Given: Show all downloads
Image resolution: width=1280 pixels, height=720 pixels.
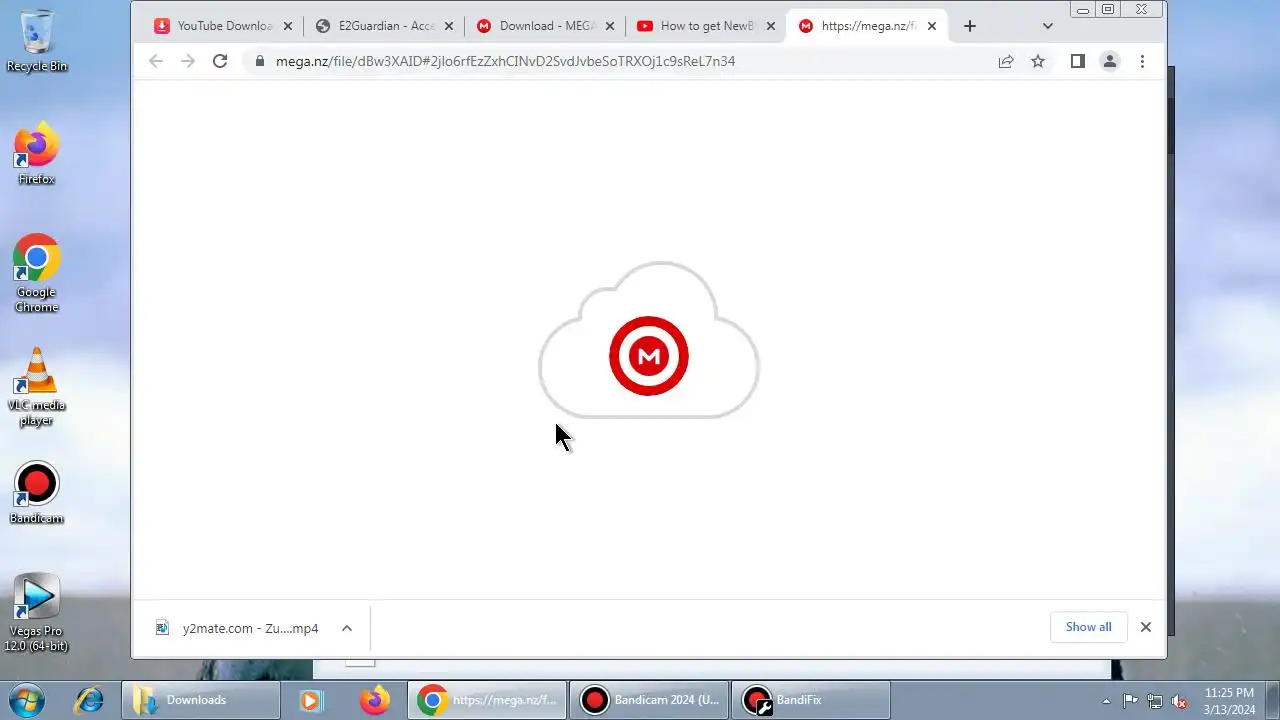Looking at the screenshot, I should [x=1088, y=627].
